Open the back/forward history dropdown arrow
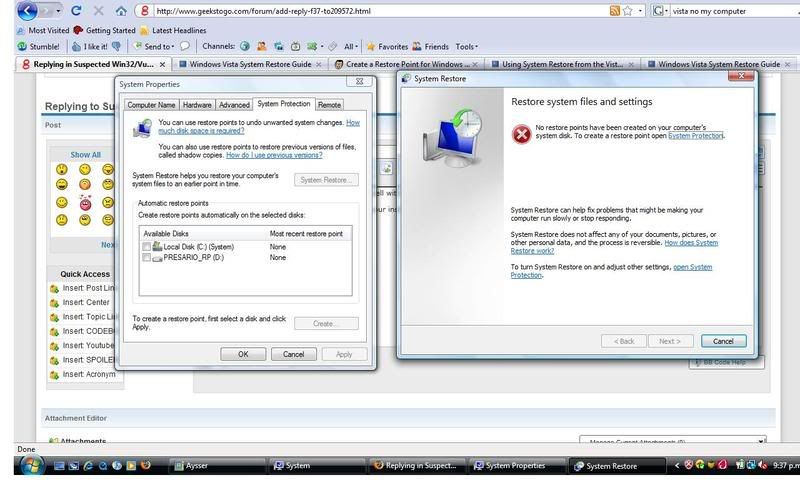This screenshot has width=800, height=500. (x=58, y=11)
